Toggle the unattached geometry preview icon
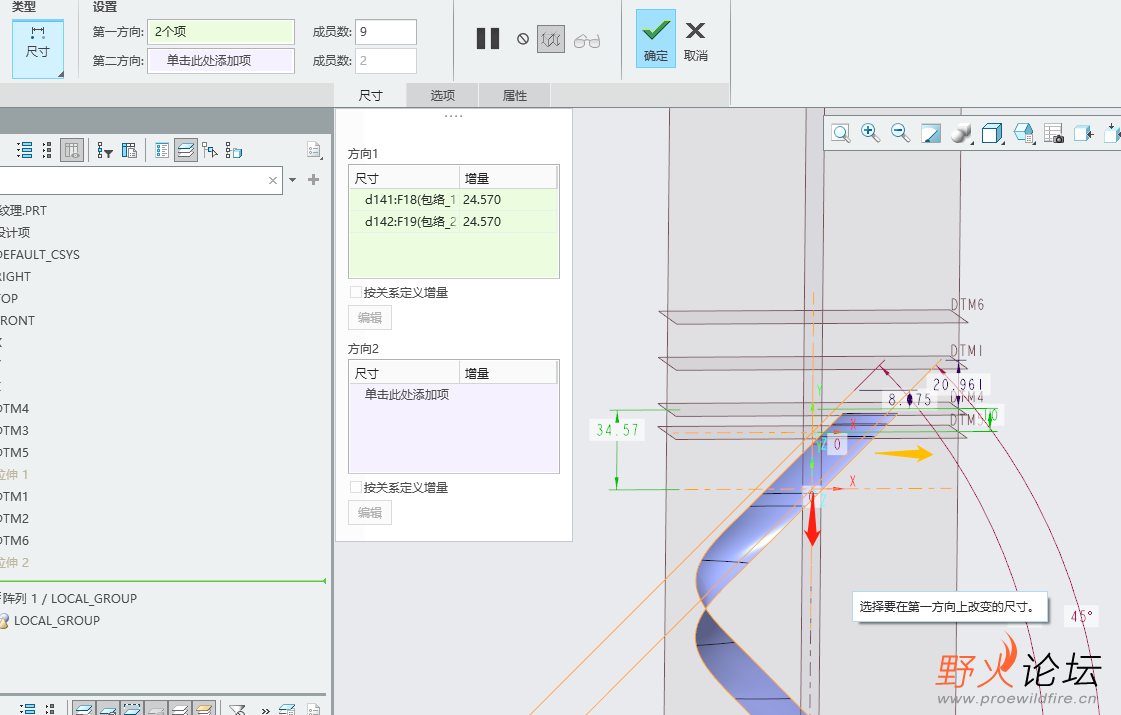Image resolution: width=1121 pixels, height=715 pixels. pos(550,39)
